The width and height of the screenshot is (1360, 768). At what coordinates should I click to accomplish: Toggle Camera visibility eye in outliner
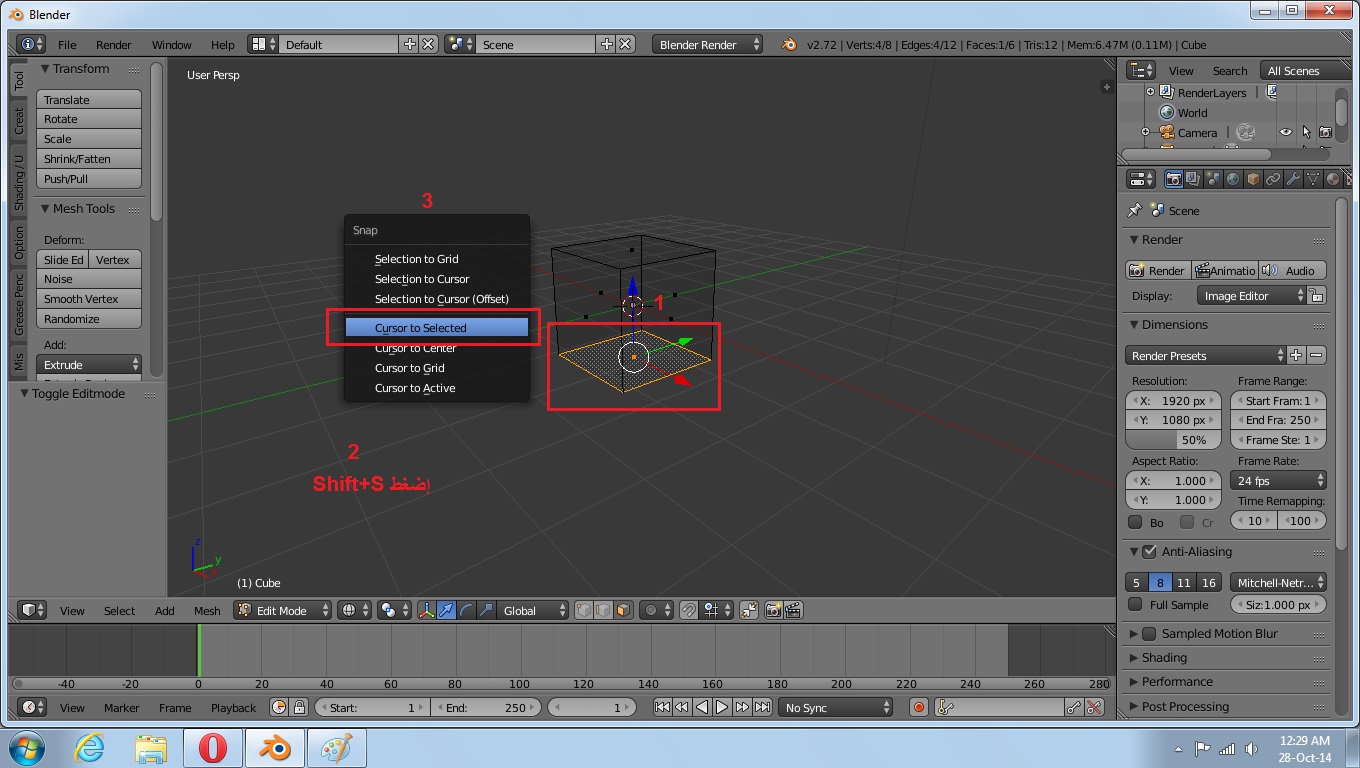click(1286, 132)
